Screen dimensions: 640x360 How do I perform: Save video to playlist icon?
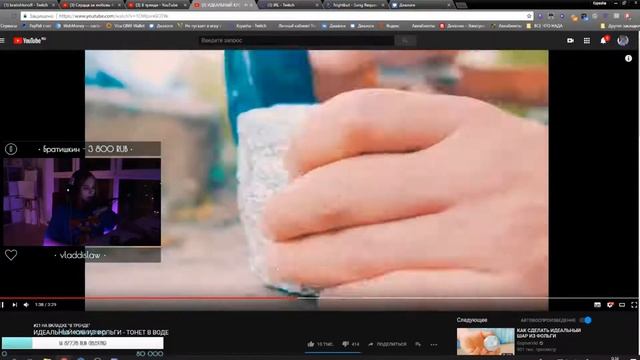(418, 344)
